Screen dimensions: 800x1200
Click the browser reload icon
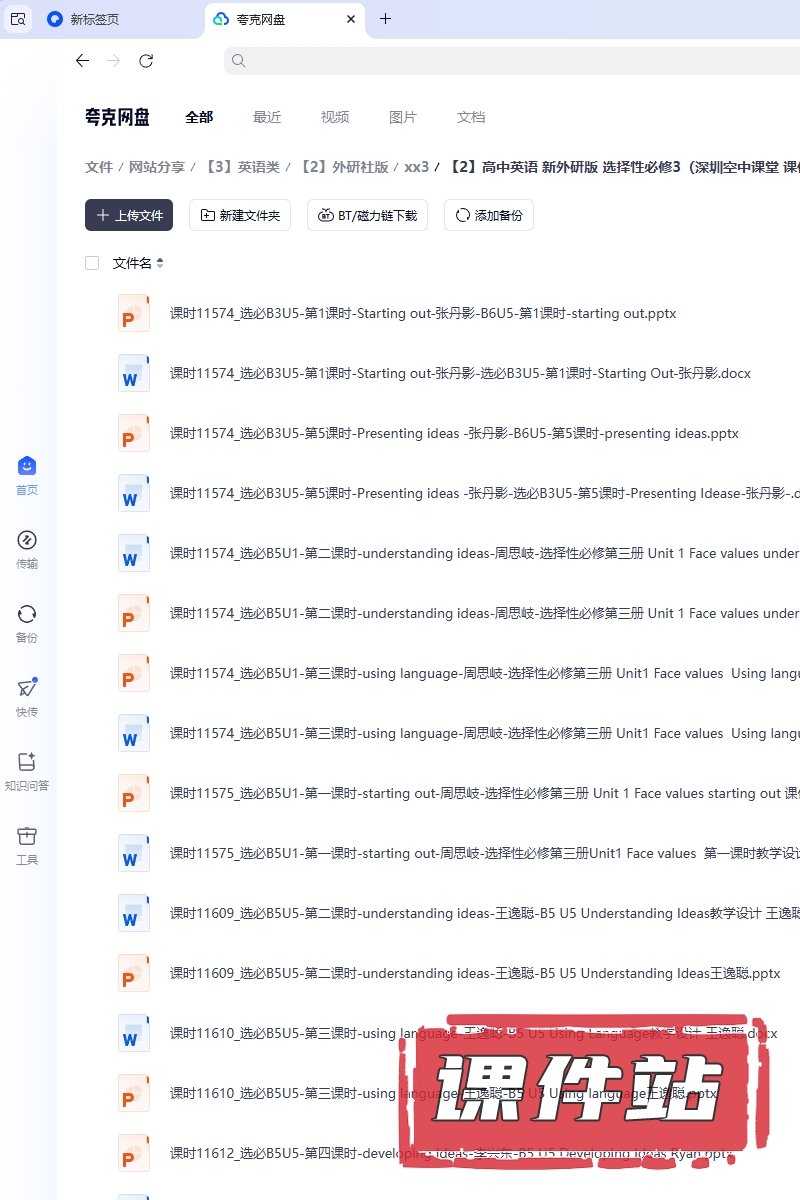tap(146, 61)
